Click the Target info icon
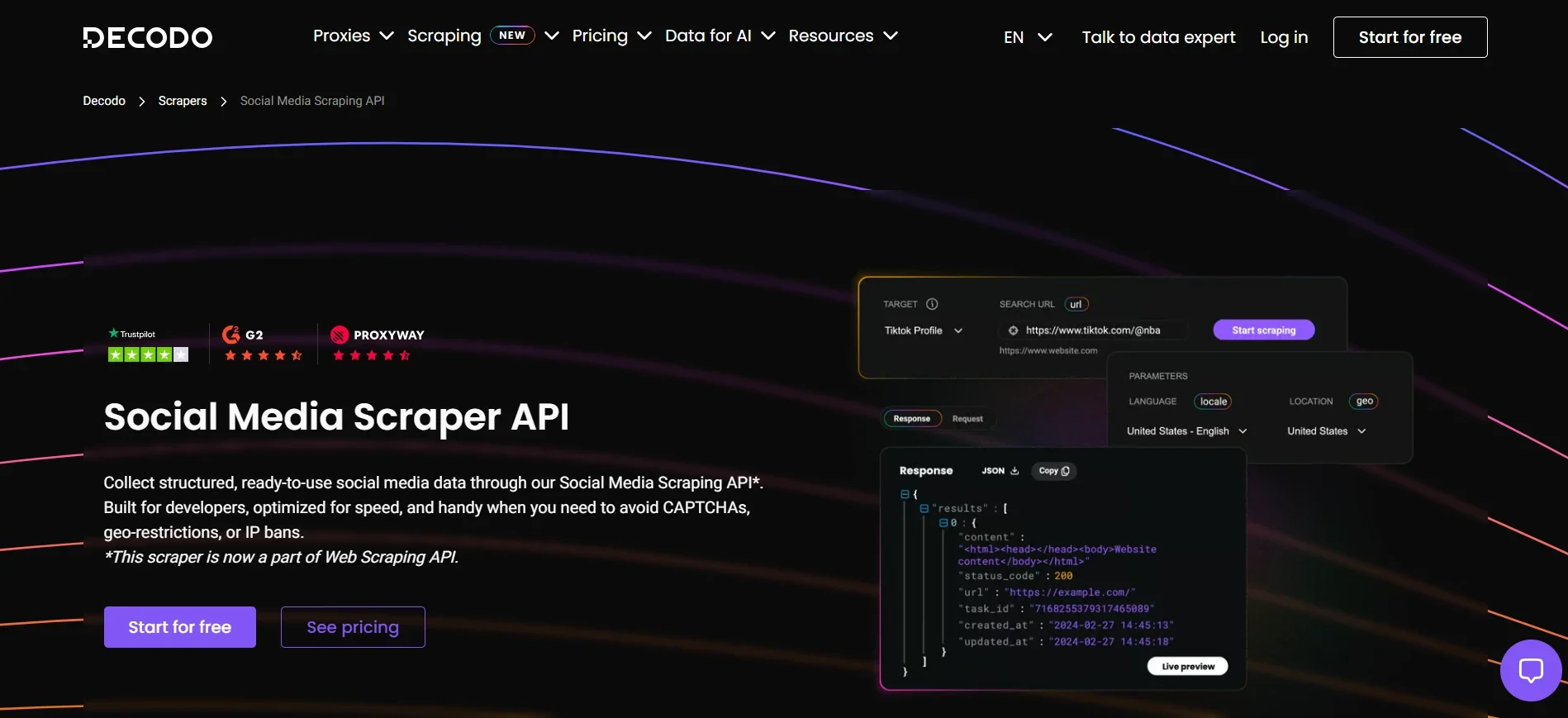Image resolution: width=1568 pixels, height=718 pixels. [932, 304]
